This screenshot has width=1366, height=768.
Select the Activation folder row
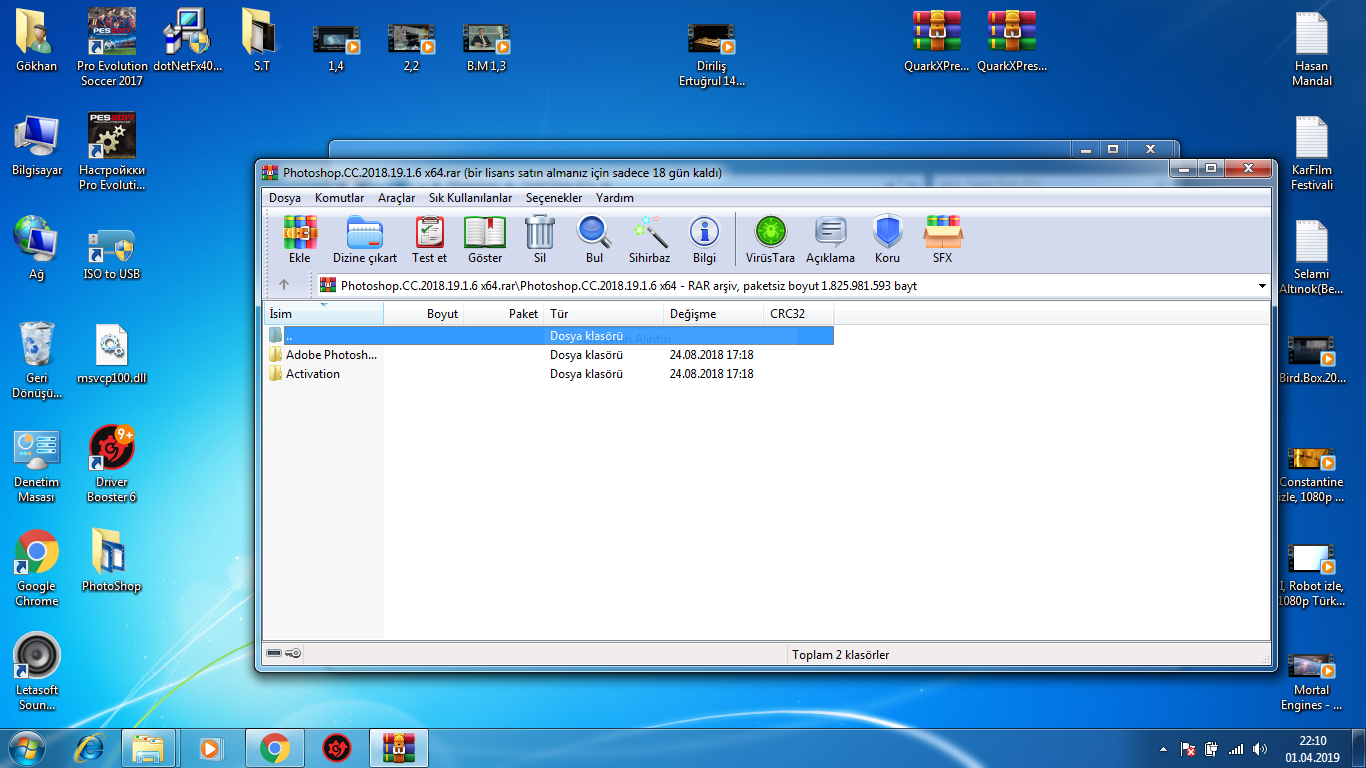point(549,373)
